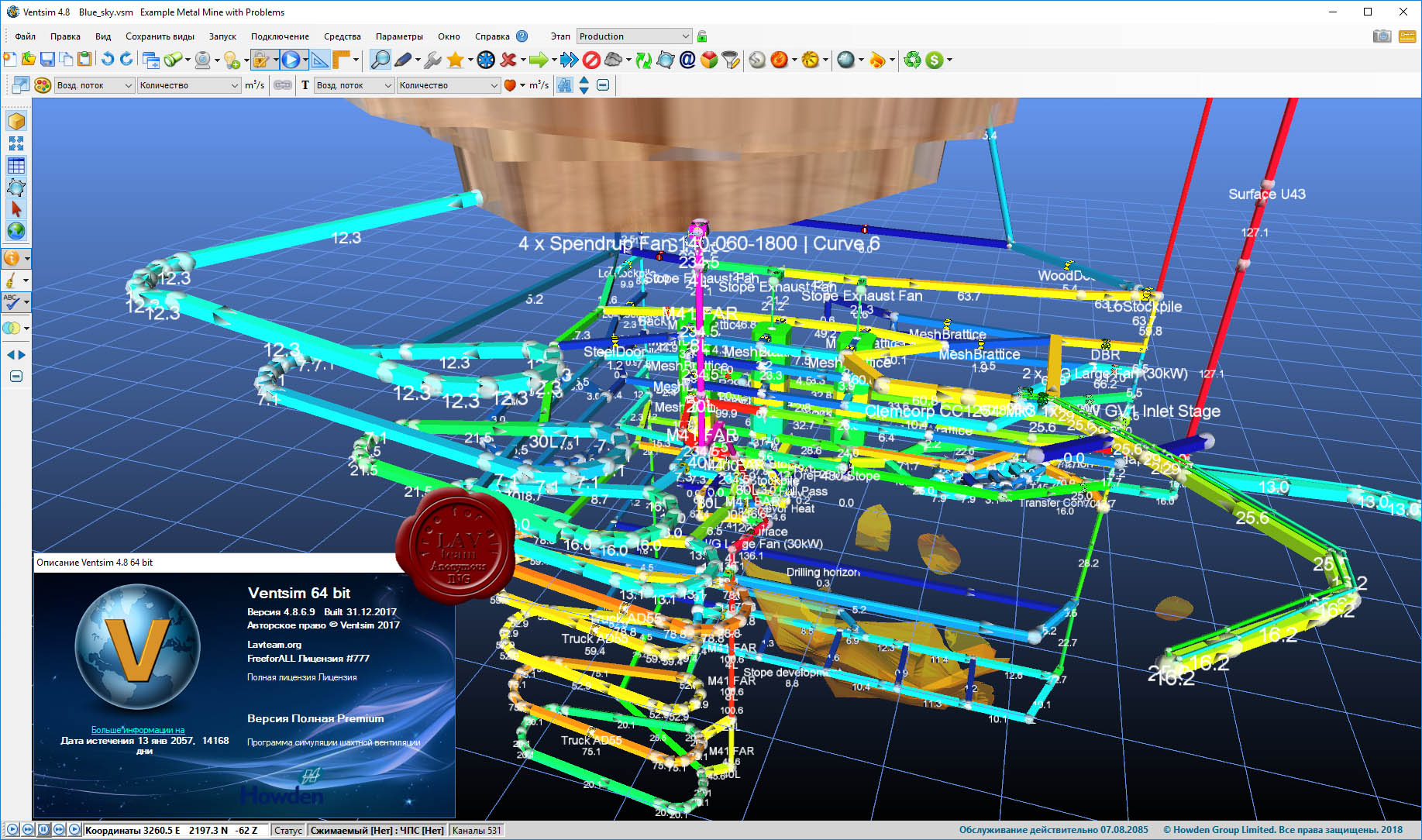1422x840 pixels.
Task: Click the New file icon
Action: click(x=10, y=60)
